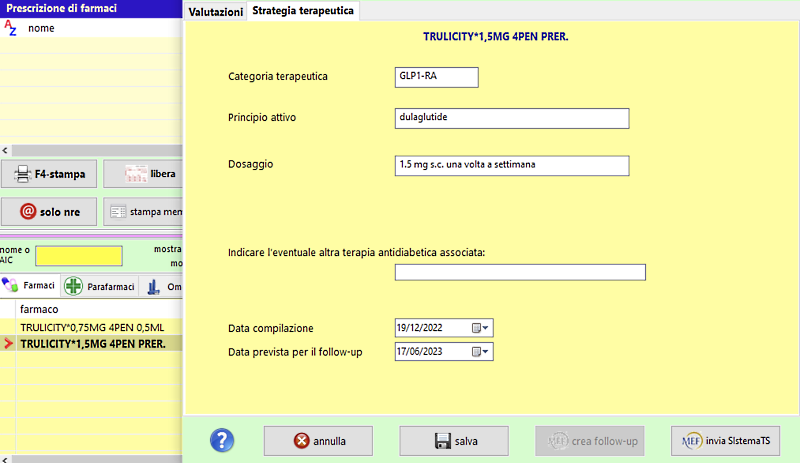This screenshot has width=800, height=463.
Task: Sort the list by the AZ icon
Action: [11, 28]
